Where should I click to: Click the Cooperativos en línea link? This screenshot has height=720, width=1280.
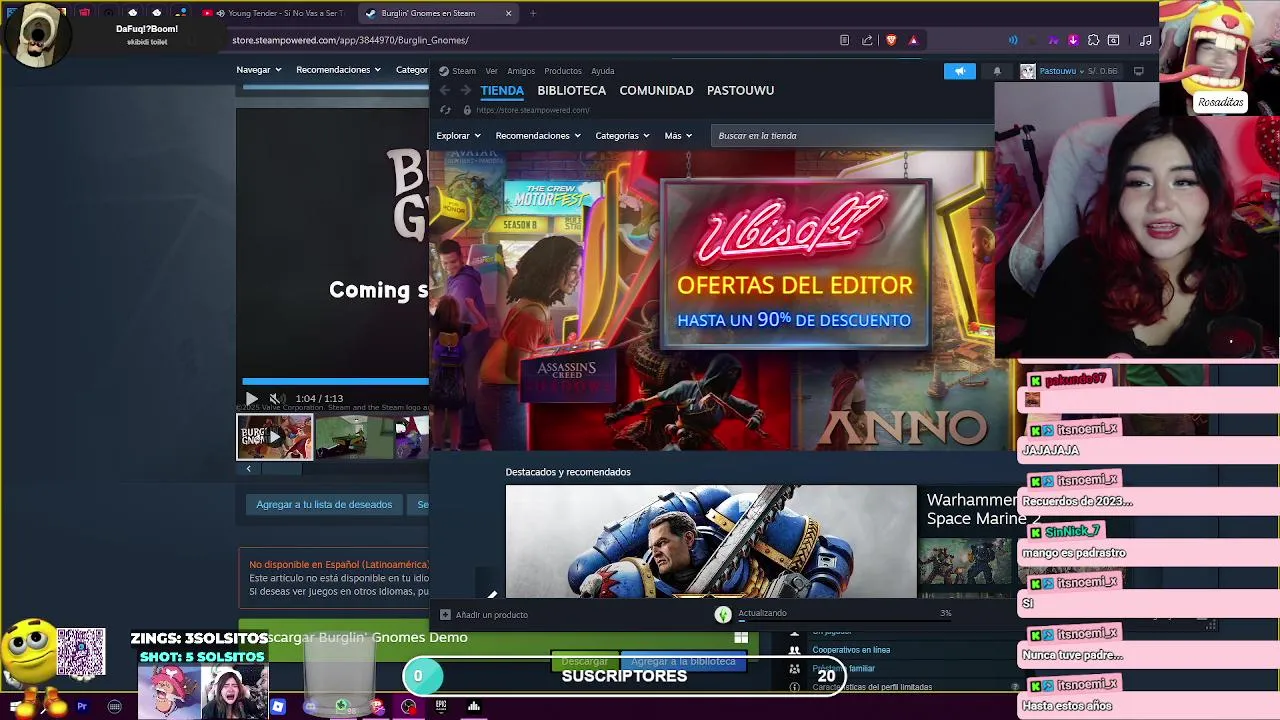pyautogui.click(x=851, y=650)
